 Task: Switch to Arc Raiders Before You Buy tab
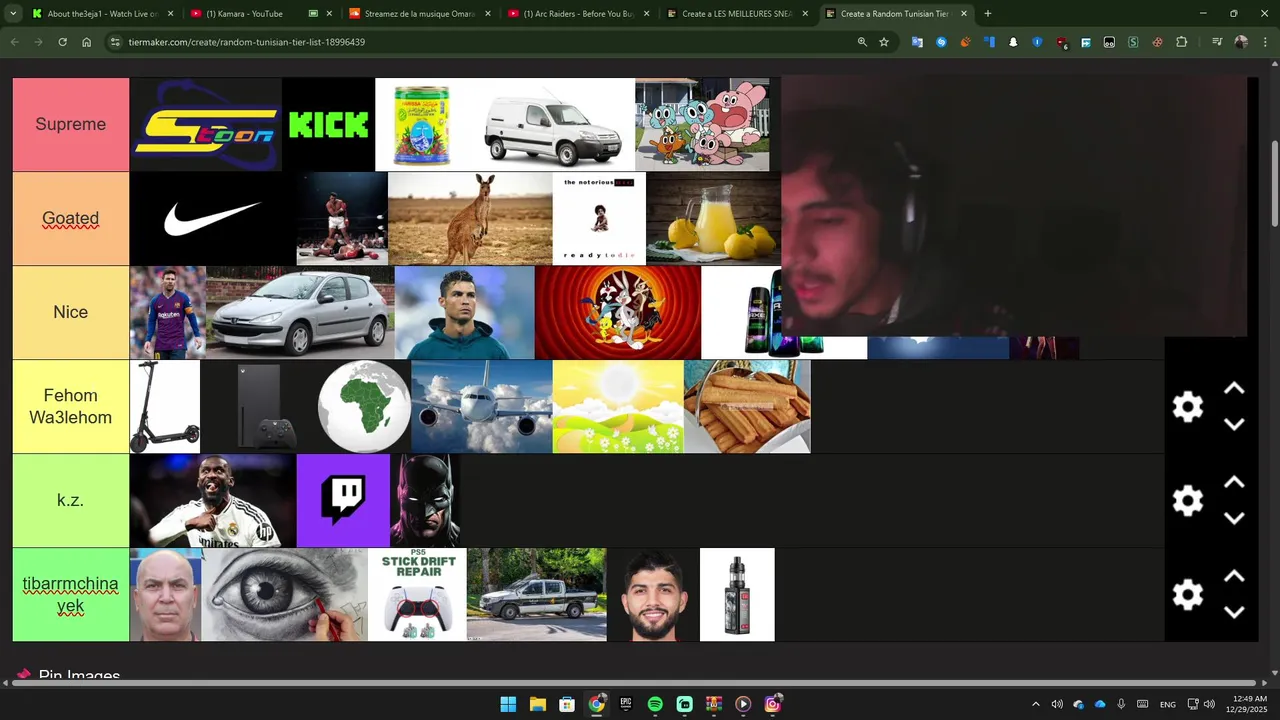579,14
